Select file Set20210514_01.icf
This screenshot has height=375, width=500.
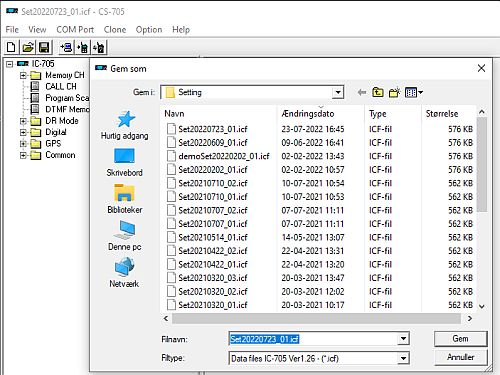[x=213, y=237]
